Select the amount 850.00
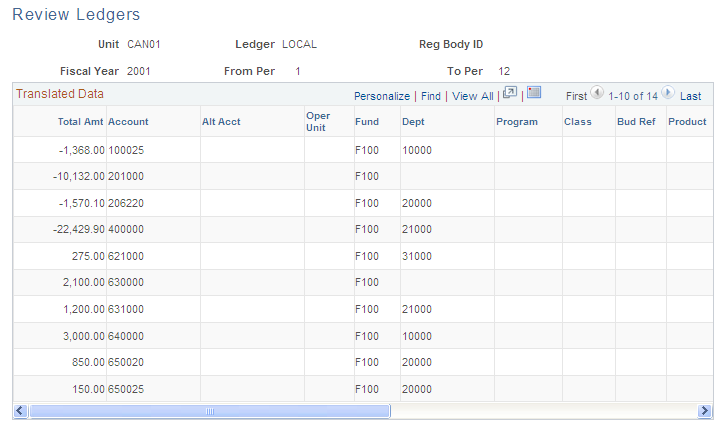This screenshot has height=428, width=724. pyautogui.click(x=88, y=362)
